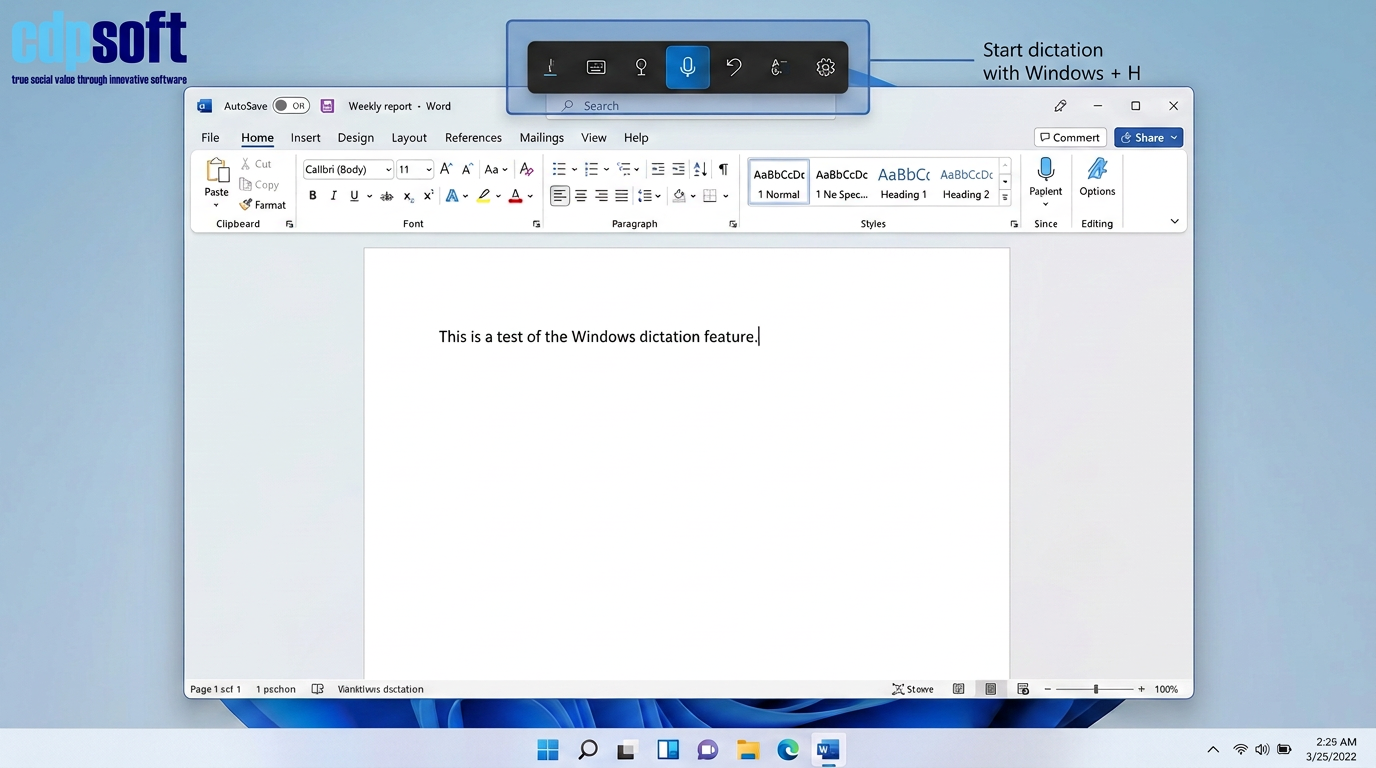Click the Paste clipboard icon
The image size is (1376, 768).
(217, 172)
